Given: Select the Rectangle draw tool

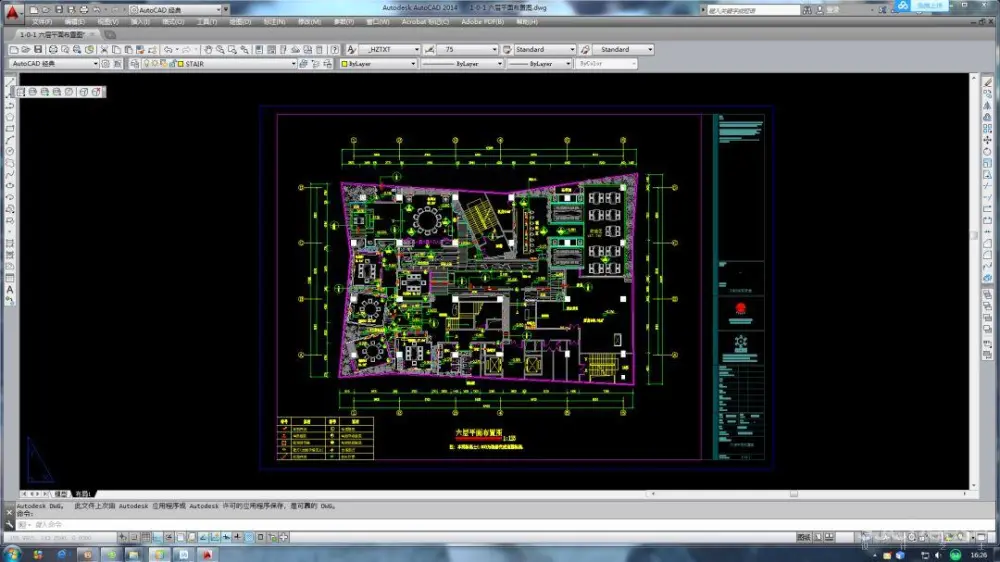Looking at the screenshot, I should coord(10,128).
